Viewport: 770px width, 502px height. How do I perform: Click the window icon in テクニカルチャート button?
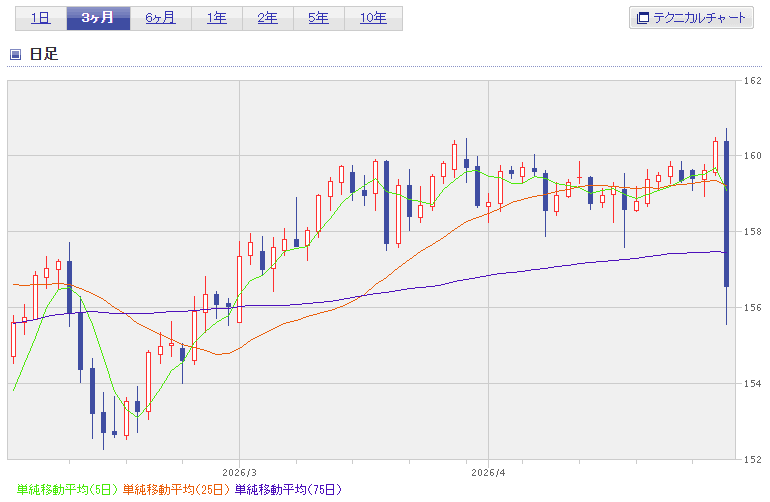coord(642,18)
